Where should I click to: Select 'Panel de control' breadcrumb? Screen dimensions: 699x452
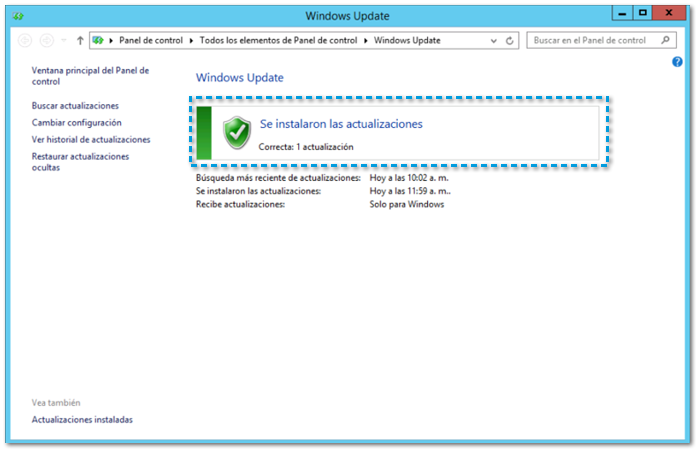(151, 41)
